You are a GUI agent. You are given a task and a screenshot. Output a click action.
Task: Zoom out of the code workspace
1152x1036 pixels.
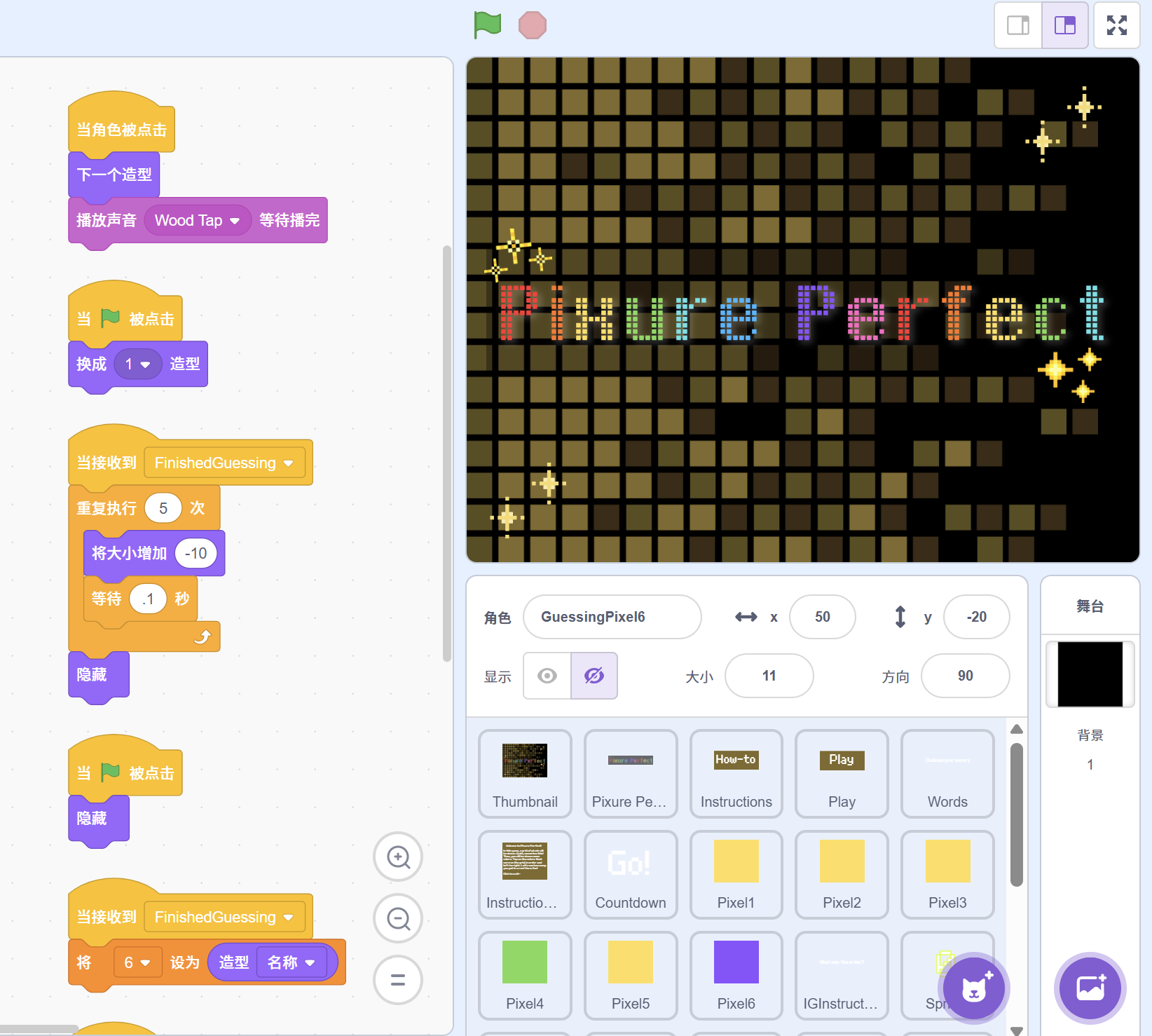tap(398, 918)
